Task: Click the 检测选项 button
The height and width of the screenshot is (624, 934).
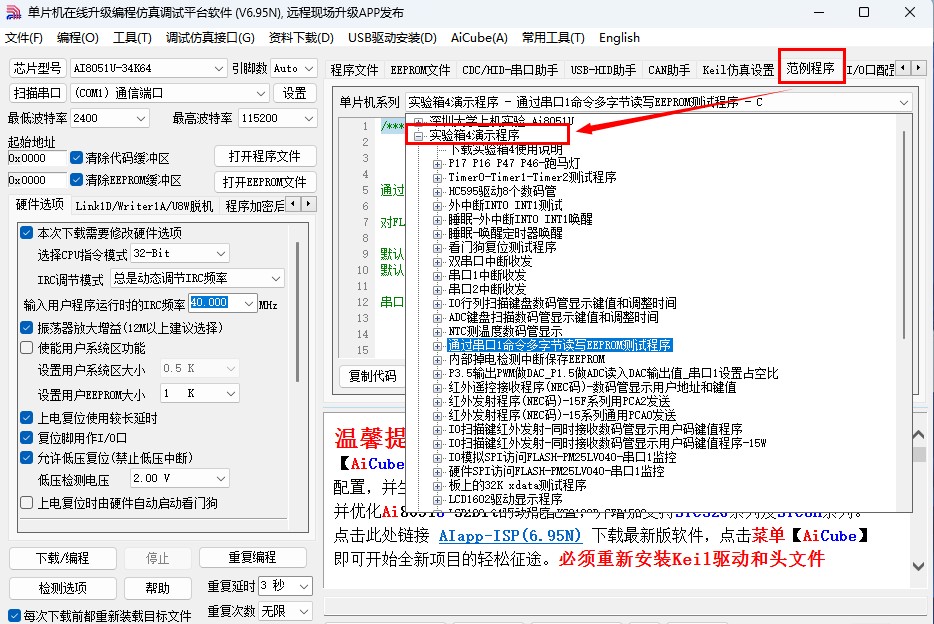Action: pyautogui.click(x=63, y=588)
